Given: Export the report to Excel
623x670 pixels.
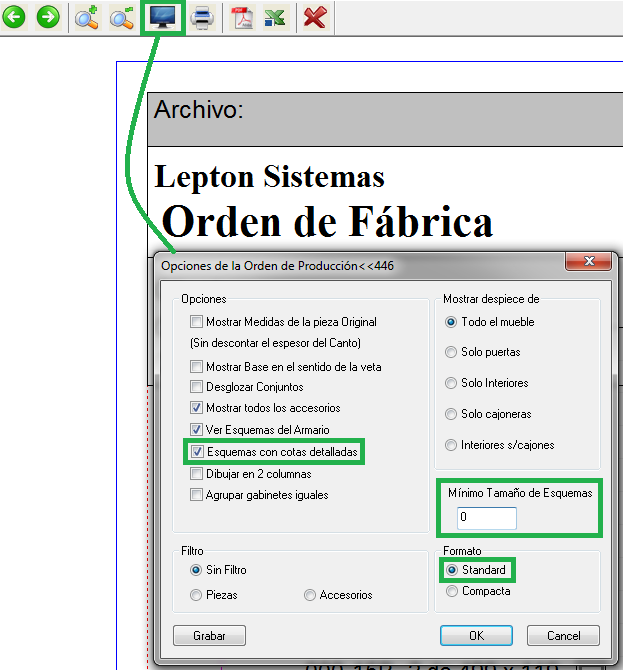Looking at the screenshot, I should [x=275, y=18].
